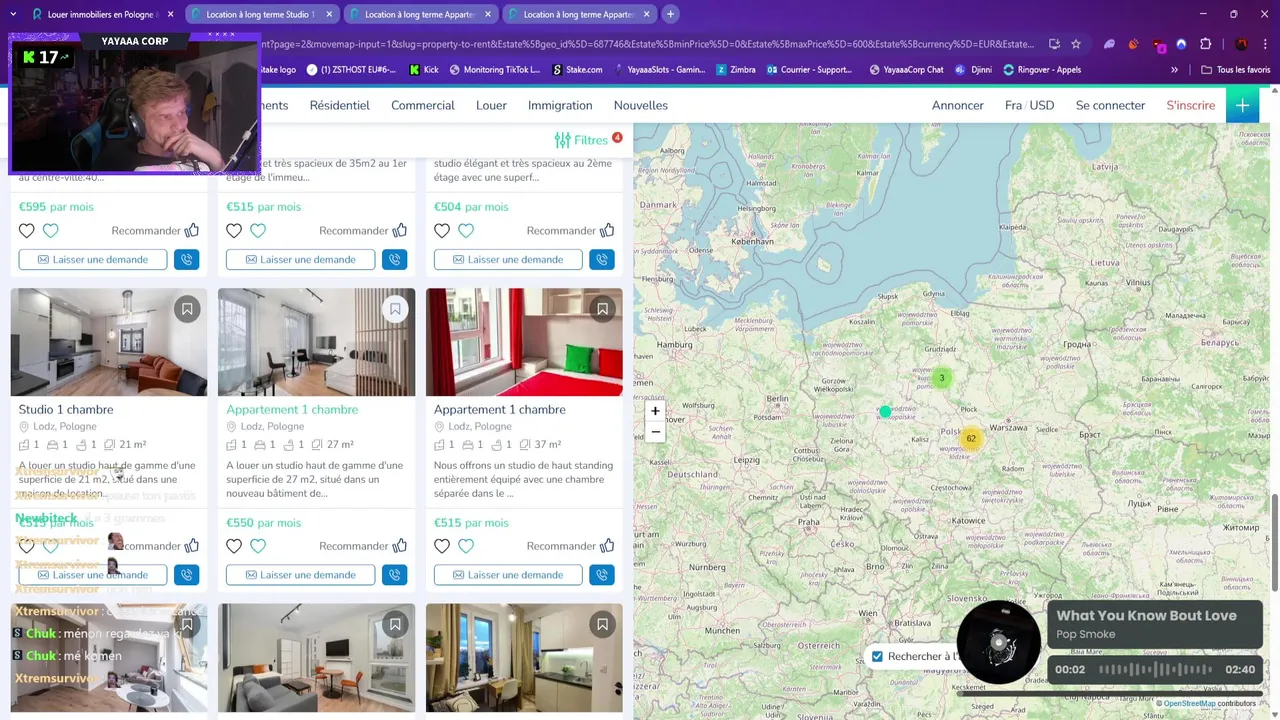The image size is (1280, 720).
Task: Open the Kick bookmark
Action: click(x=424, y=70)
